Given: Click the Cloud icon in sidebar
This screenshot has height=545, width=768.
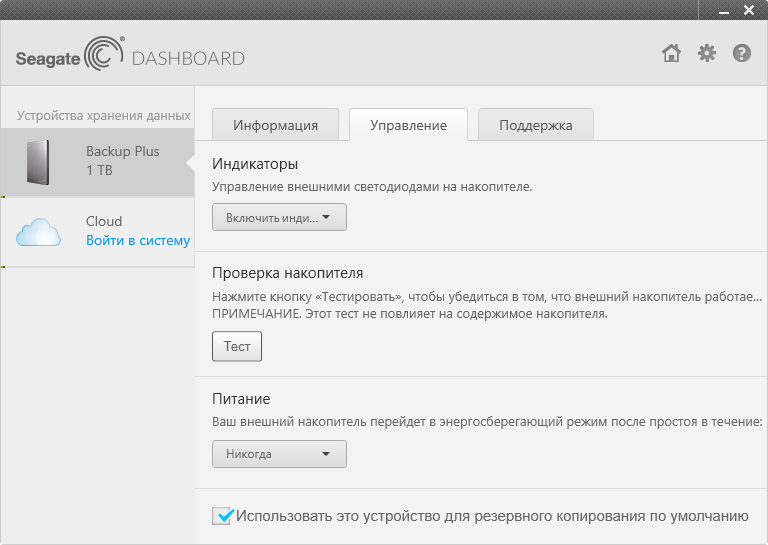Looking at the screenshot, I should (38, 232).
